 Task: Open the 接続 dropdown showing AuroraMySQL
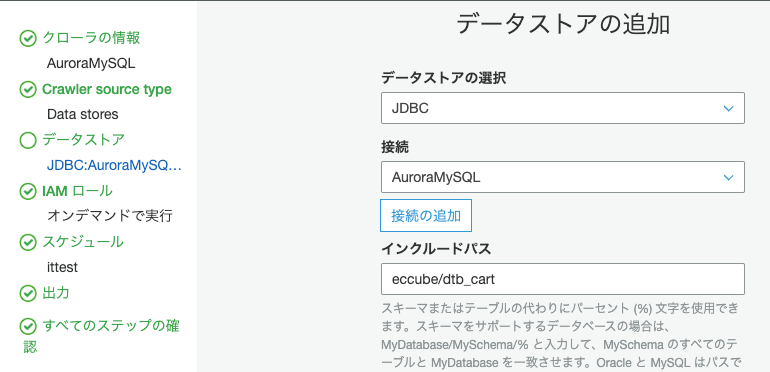563,177
